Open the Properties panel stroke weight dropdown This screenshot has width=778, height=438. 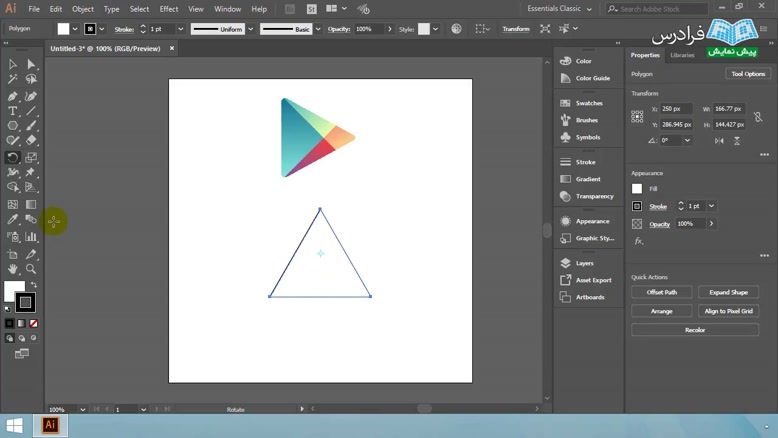(x=712, y=206)
